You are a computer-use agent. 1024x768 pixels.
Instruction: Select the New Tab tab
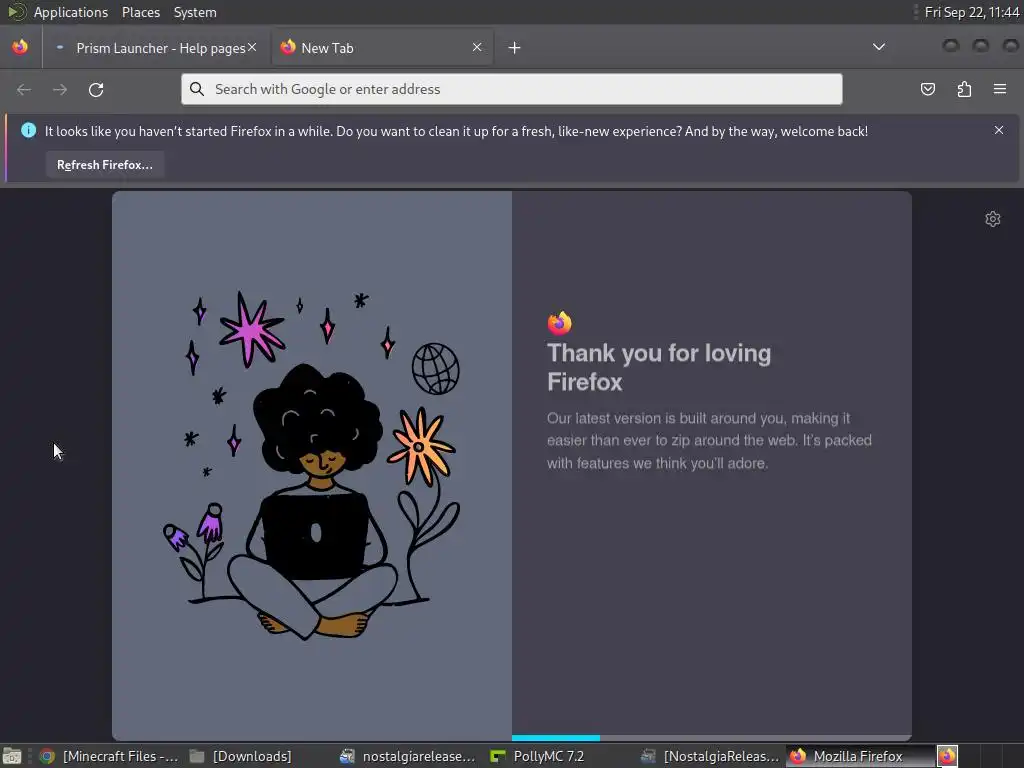(x=384, y=48)
